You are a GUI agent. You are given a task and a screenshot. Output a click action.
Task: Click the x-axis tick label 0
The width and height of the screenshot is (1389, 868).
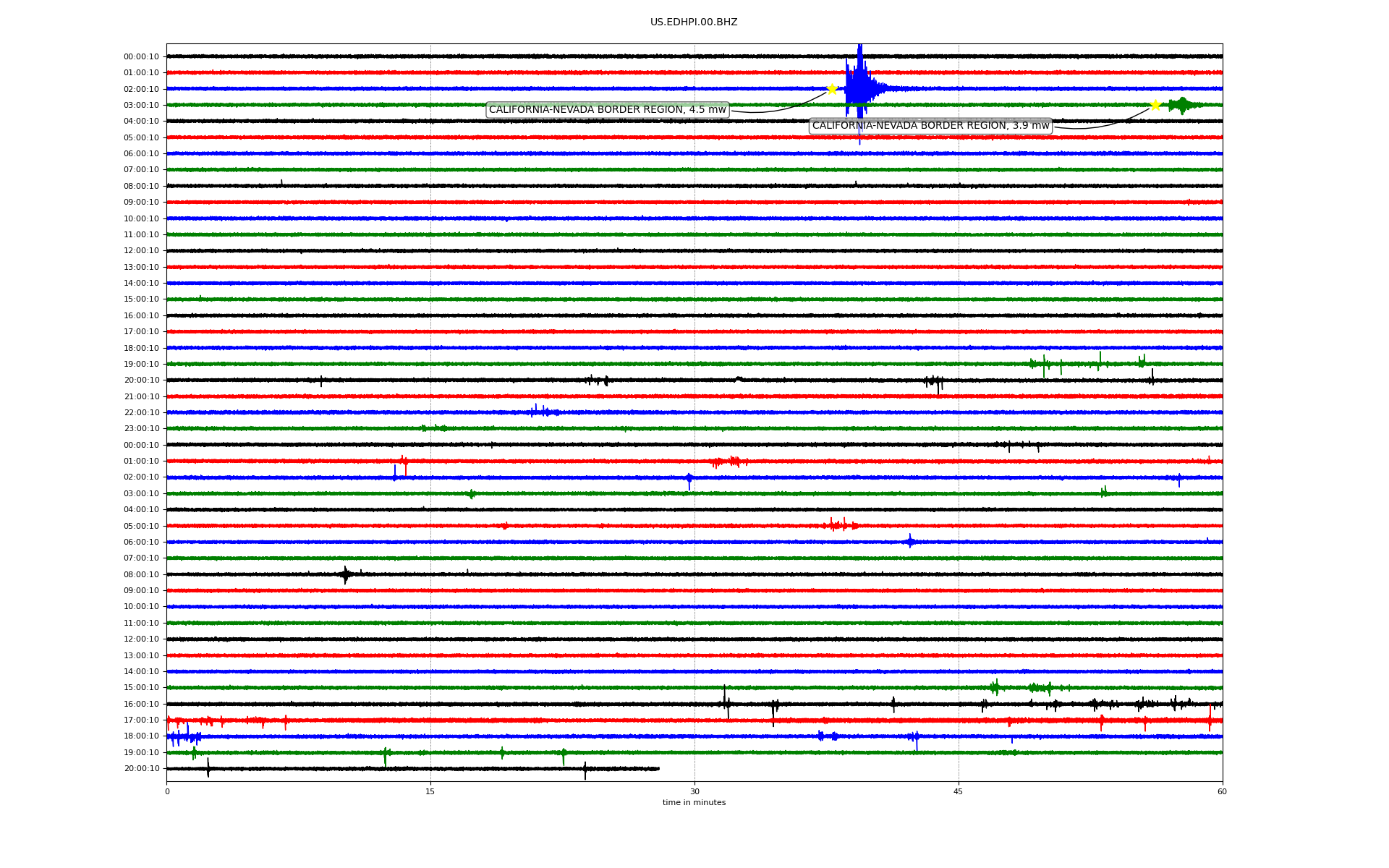167,791
